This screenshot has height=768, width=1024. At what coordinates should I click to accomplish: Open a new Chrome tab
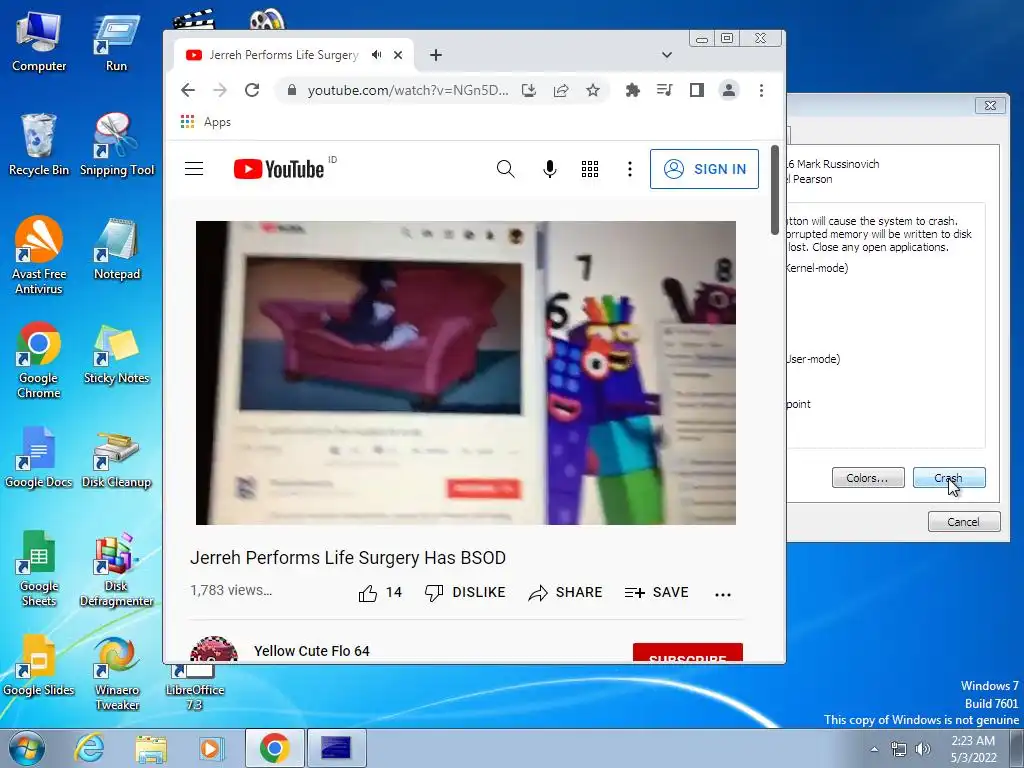[436, 55]
